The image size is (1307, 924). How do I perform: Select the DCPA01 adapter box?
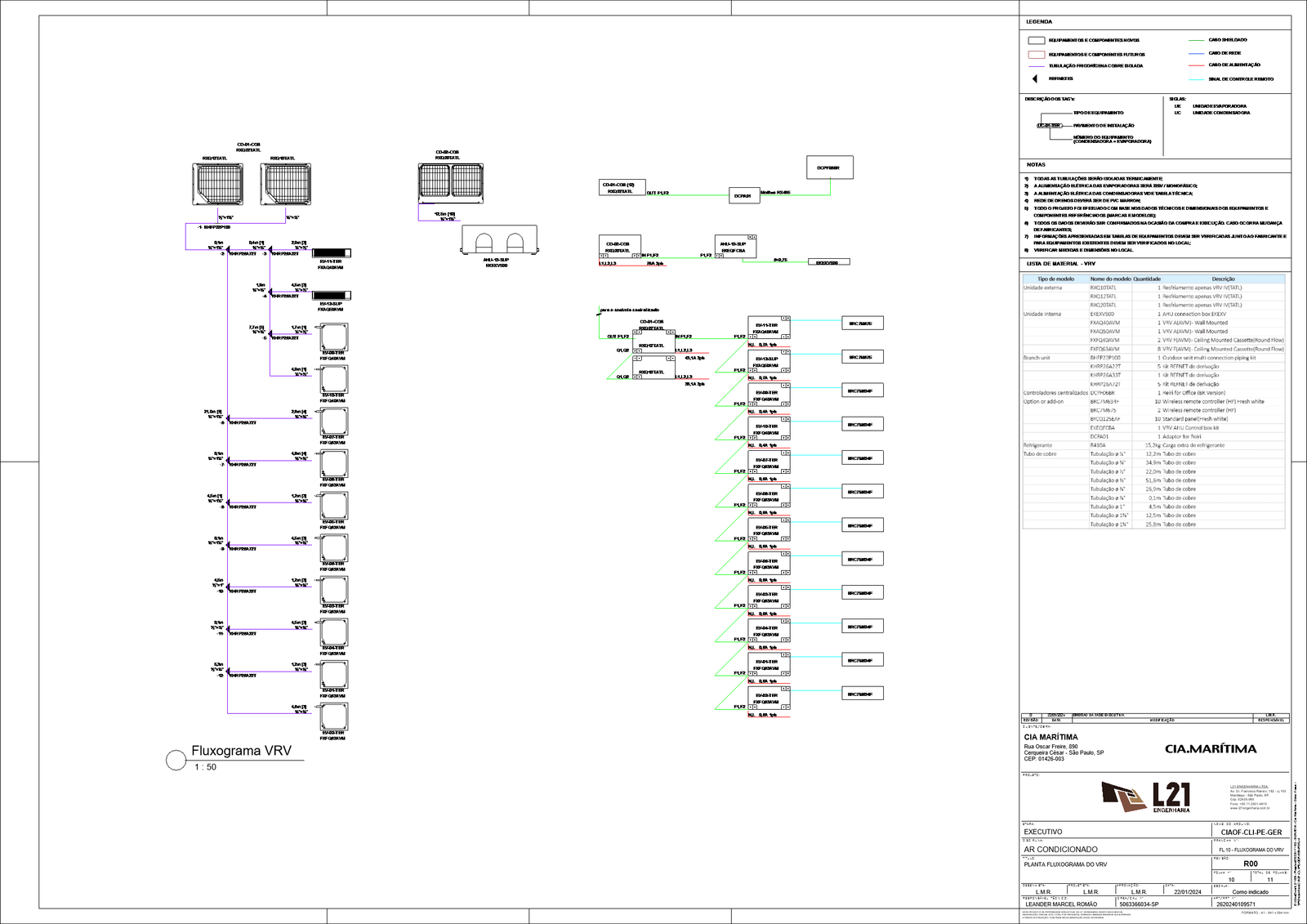743,195
